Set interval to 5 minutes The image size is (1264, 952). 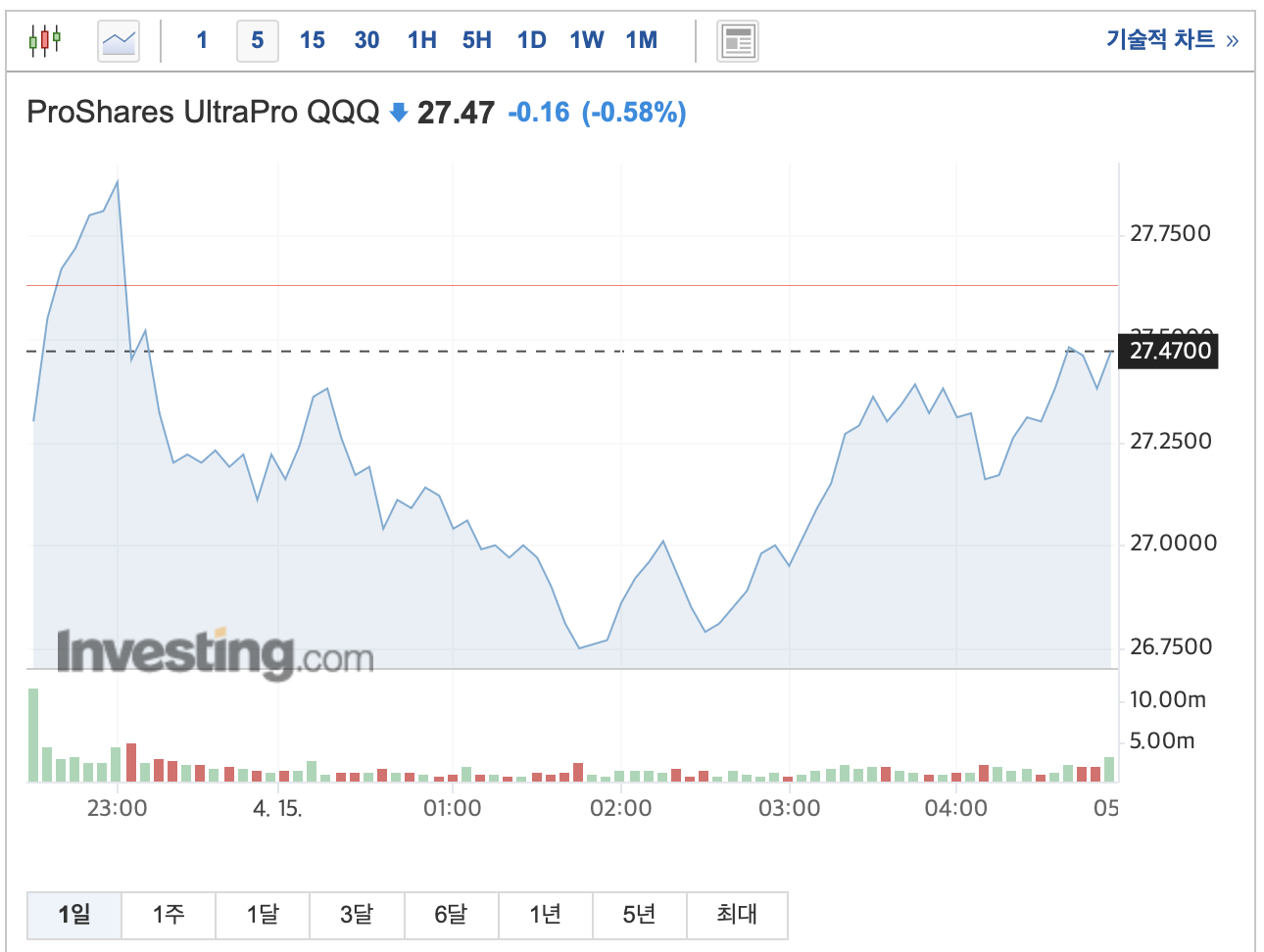(258, 40)
